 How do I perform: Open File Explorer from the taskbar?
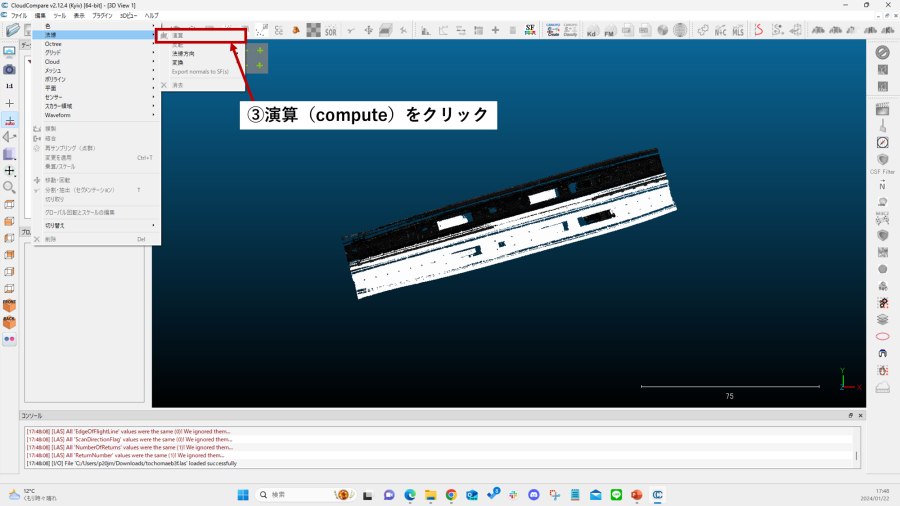coord(430,495)
